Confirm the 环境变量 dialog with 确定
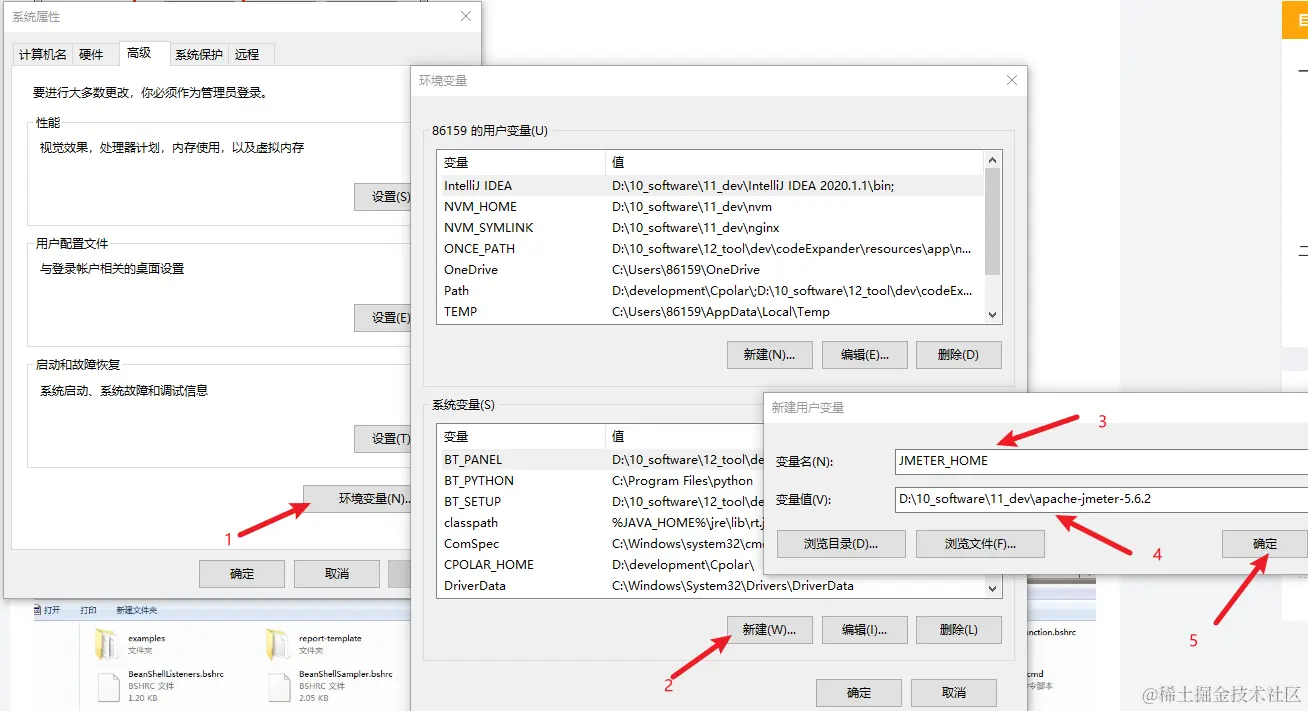The width and height of the screenshot is (1308, 711). pos(859,693)
